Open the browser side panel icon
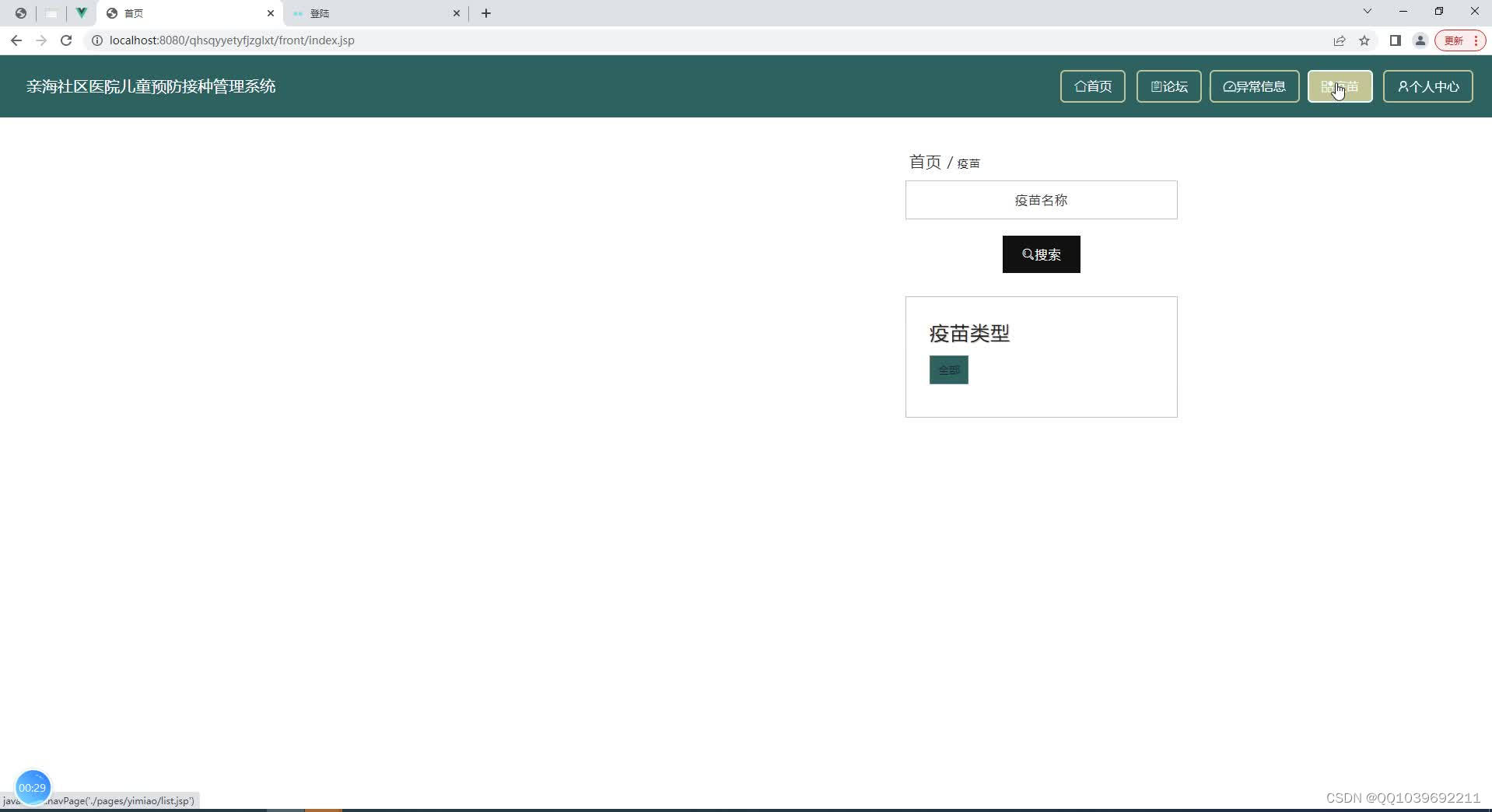This screenshot has height=812, width=1492. pos(1395,40)
